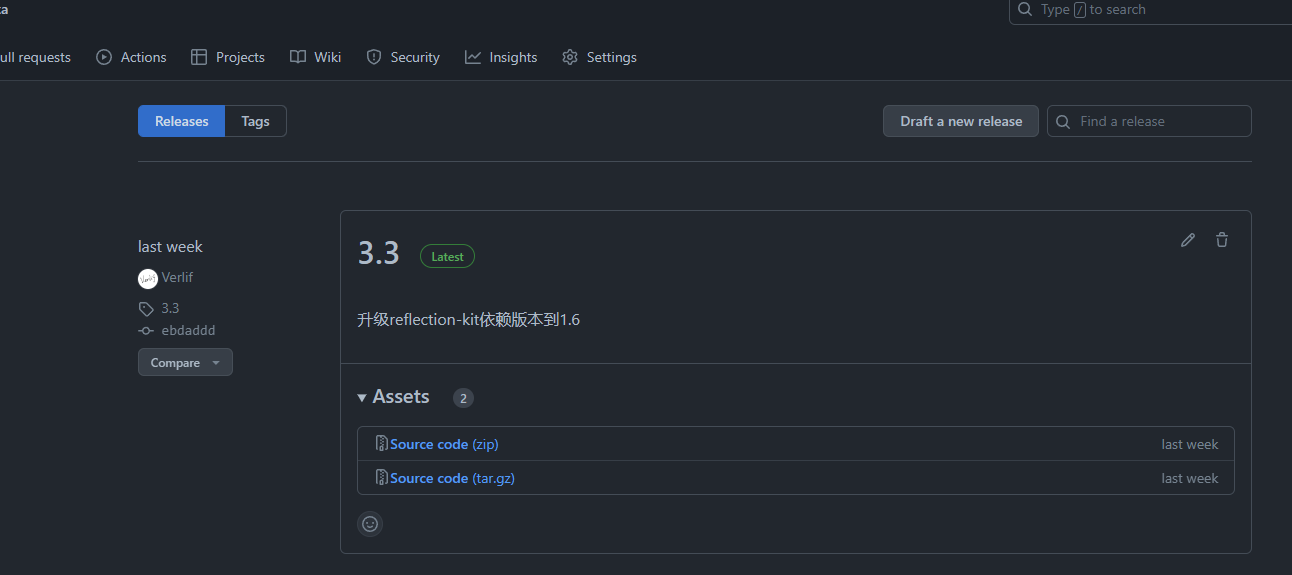1292x575 pixels.
Task: Switch to the Tags tab
Action: tap(255, 121)
